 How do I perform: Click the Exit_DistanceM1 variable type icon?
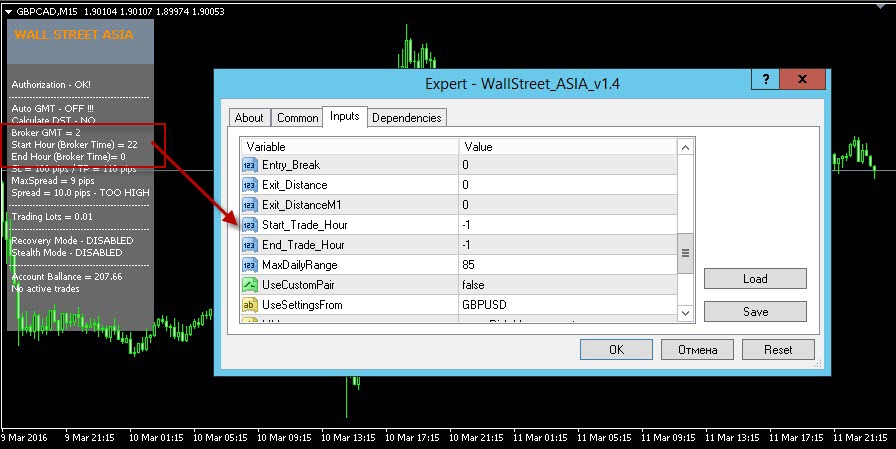coord(250,205)
